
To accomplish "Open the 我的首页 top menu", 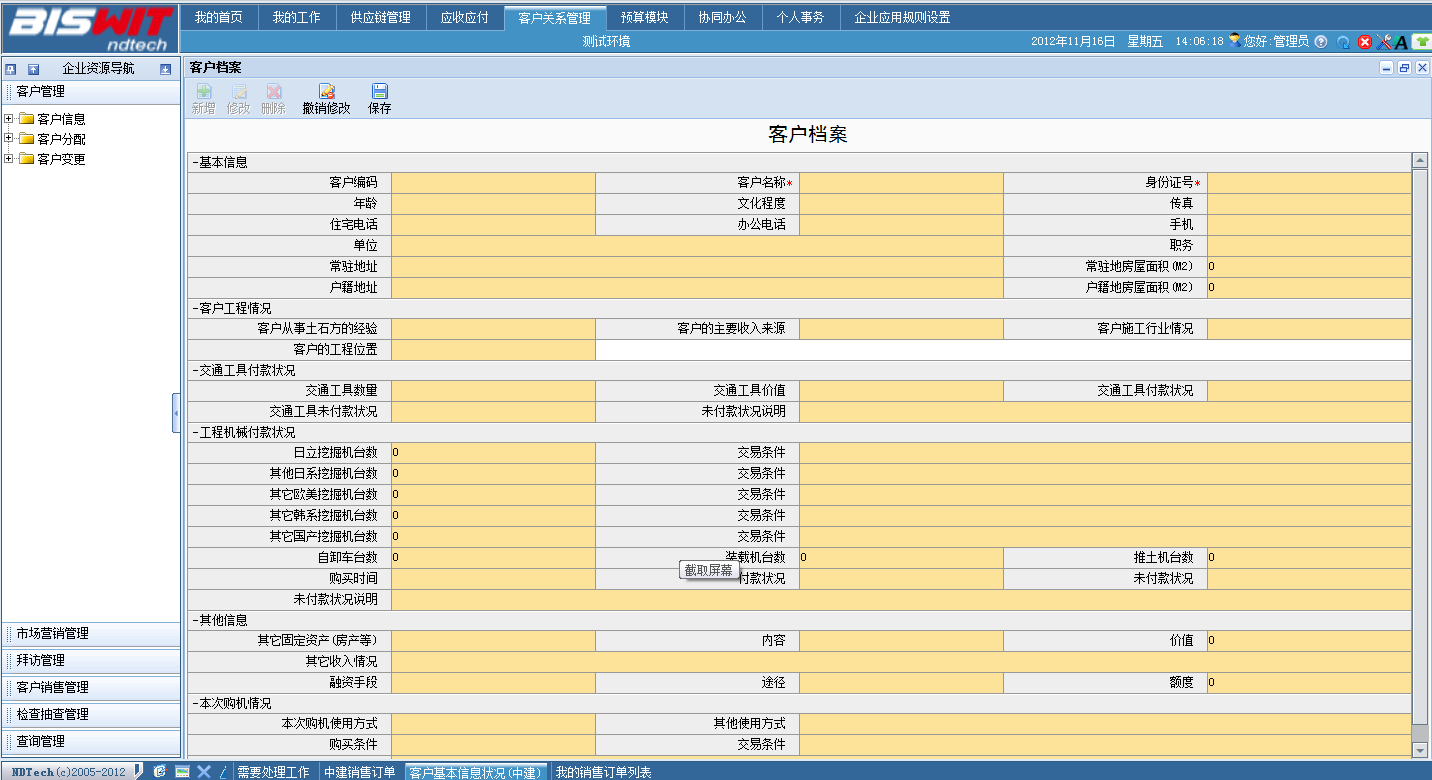I will (x=219, y=17).
